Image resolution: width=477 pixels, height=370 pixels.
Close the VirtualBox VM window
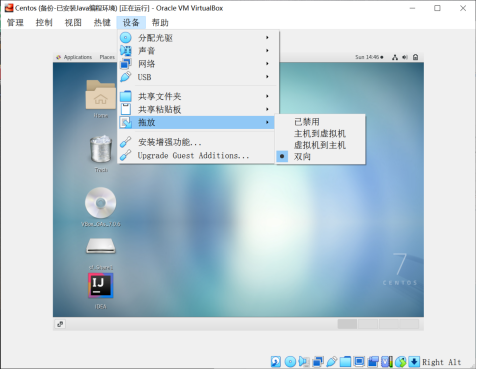463,8
